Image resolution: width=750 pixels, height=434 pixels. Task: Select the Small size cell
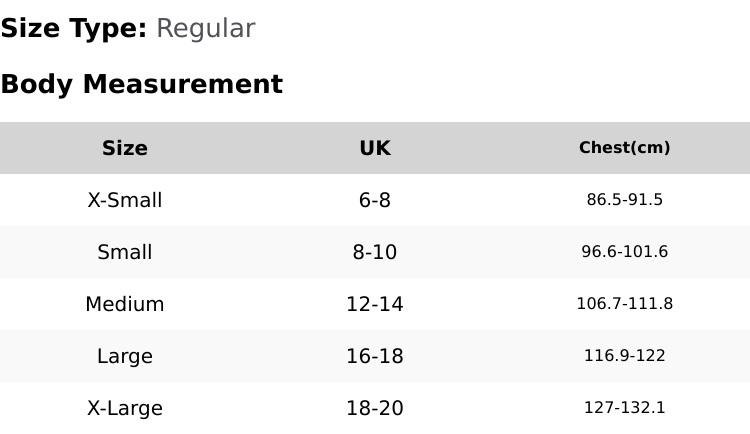click(x=125, y=252)
